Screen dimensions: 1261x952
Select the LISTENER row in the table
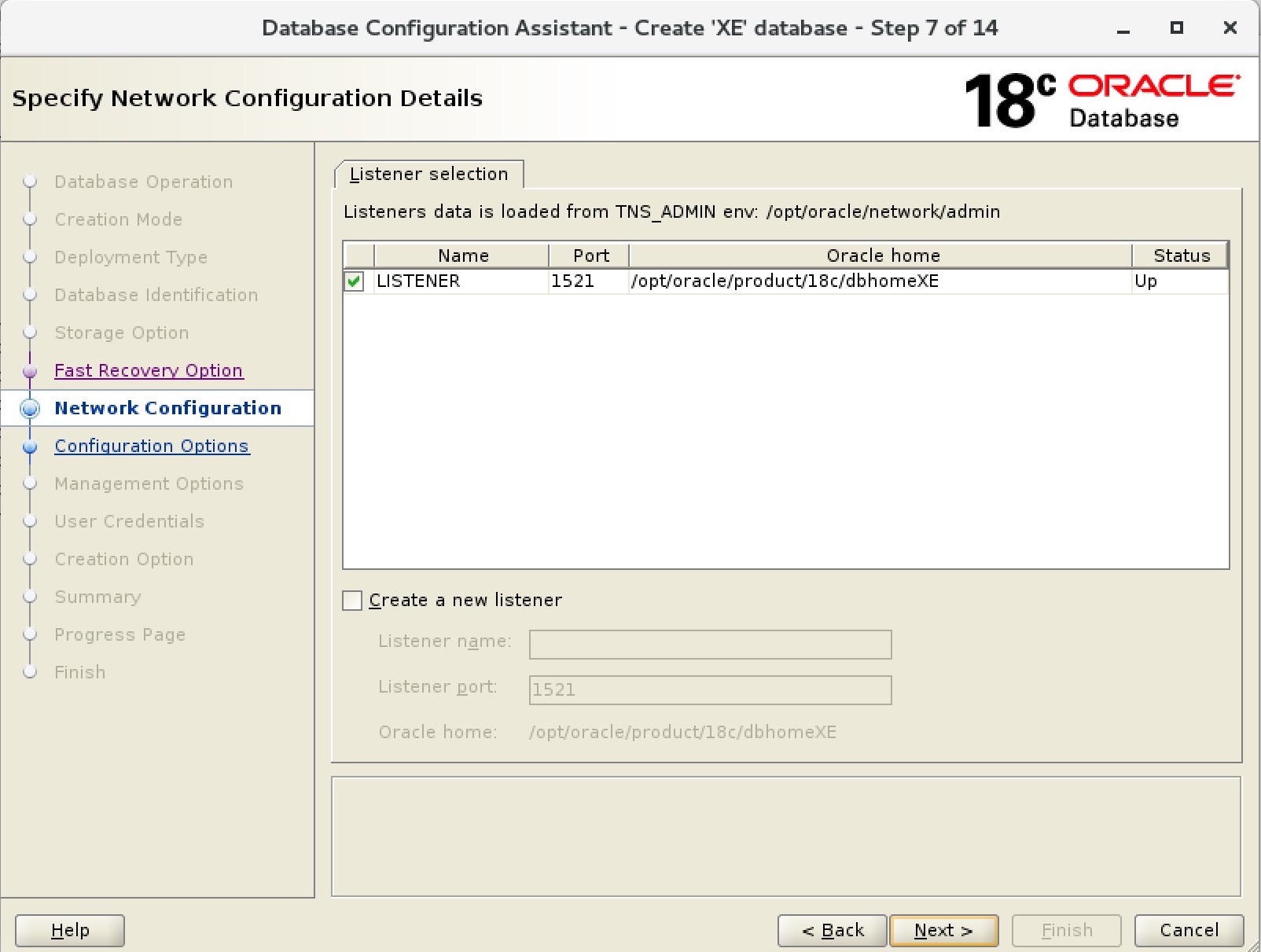pos(708,281)
